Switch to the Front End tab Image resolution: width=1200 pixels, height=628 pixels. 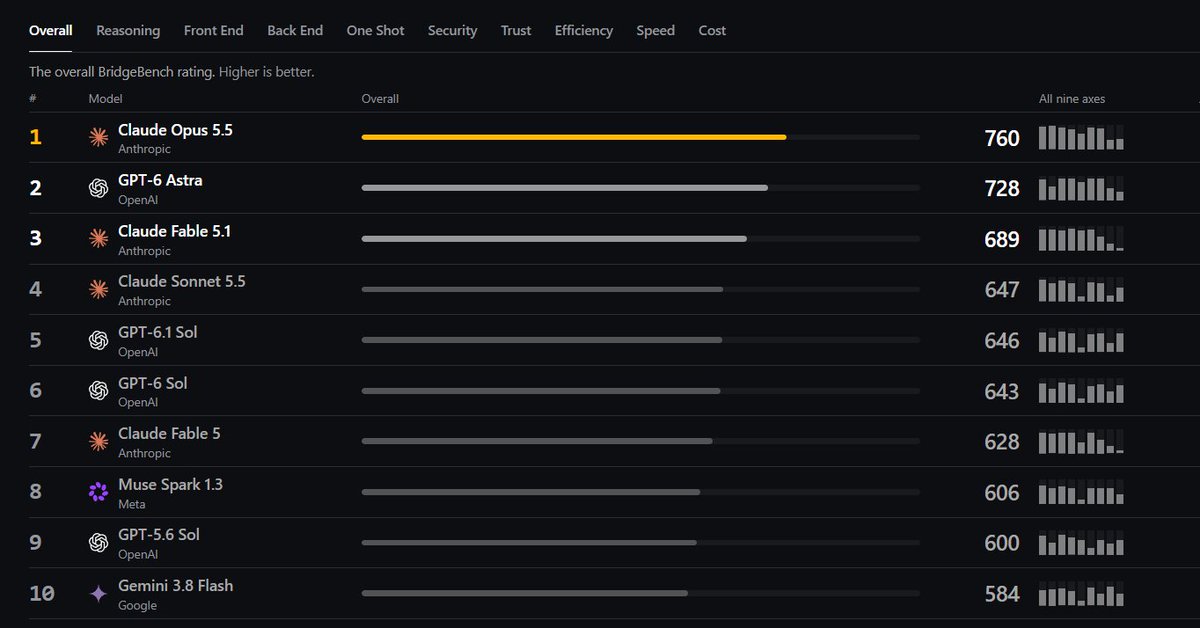(x=214, y=30)
